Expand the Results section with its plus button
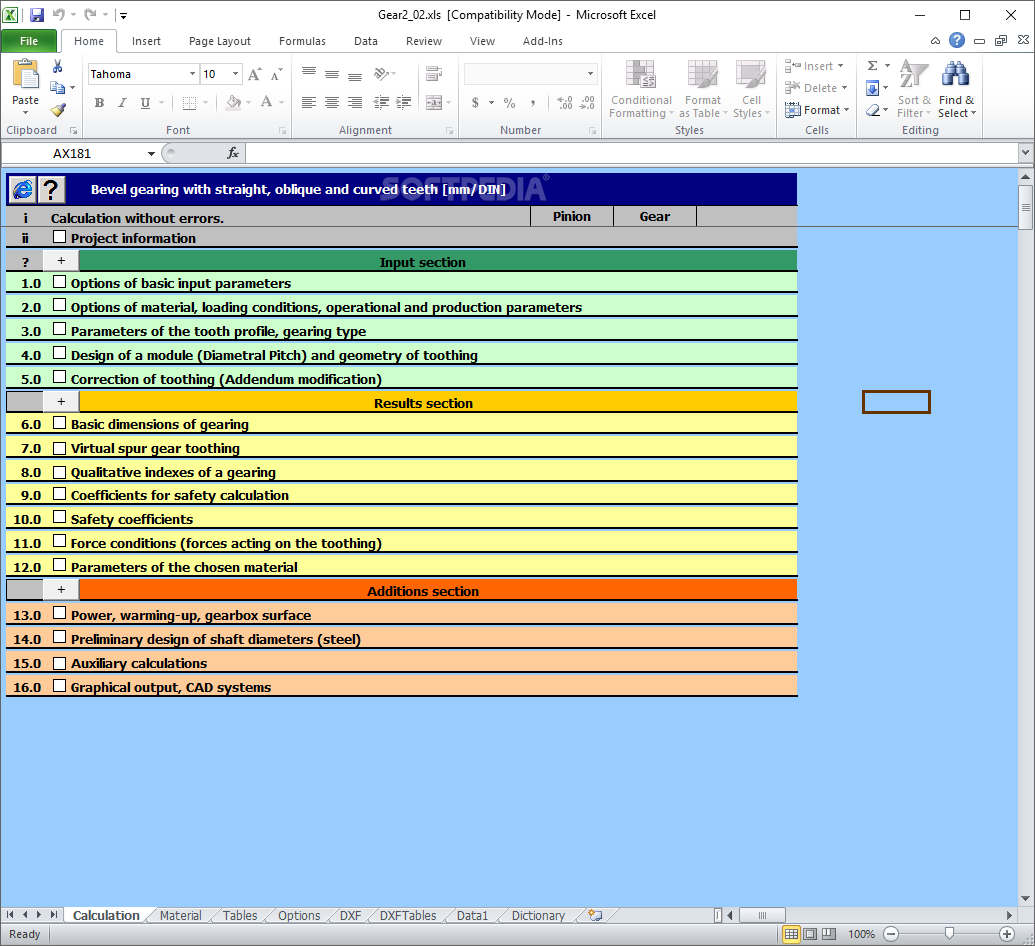The width and height of the screenshot is (1035, 946). 61,401
